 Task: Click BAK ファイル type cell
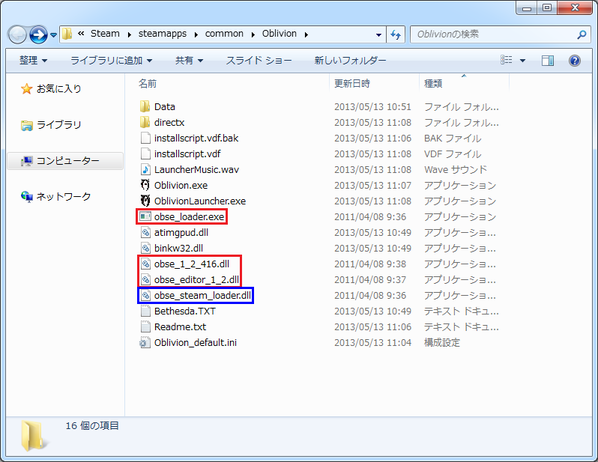(452, 138)
